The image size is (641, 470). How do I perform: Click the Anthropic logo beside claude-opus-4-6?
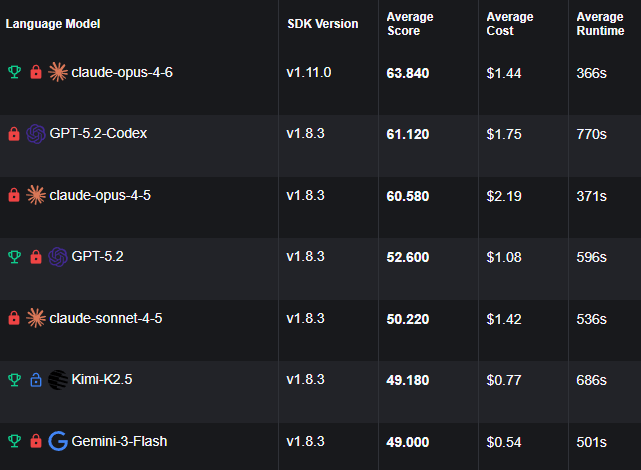coord(58,72)
